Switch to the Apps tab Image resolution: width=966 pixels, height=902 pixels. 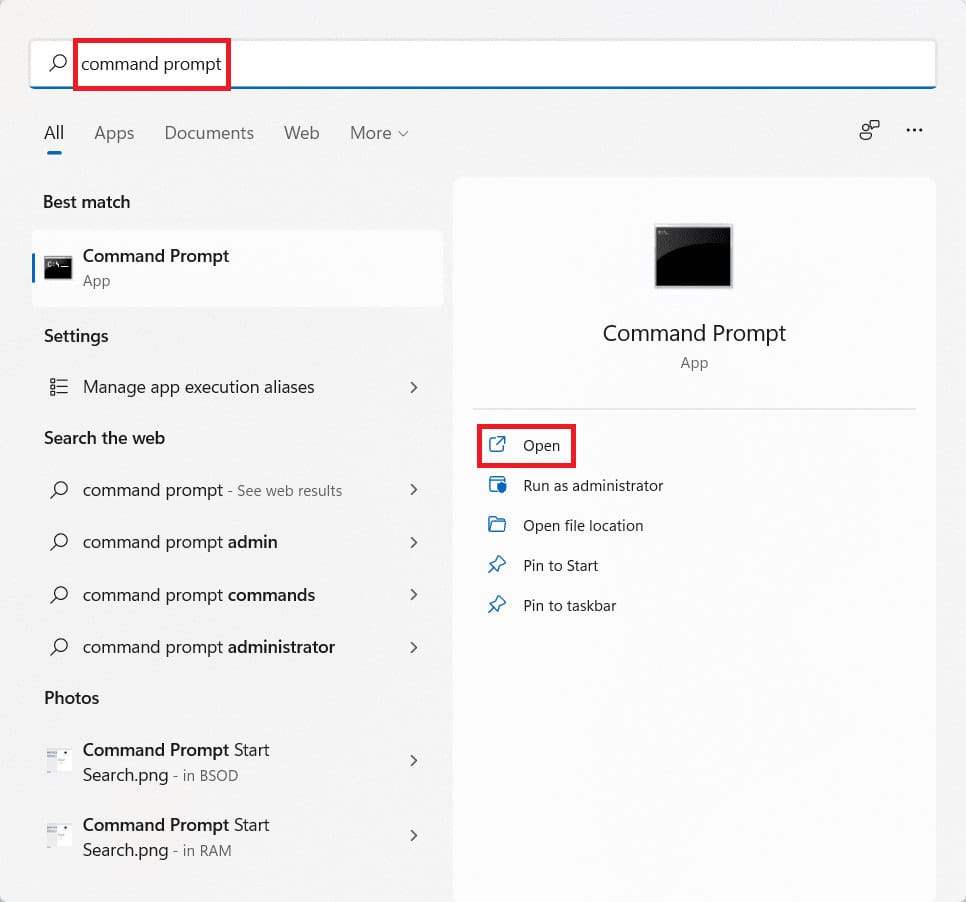(114, 133)
